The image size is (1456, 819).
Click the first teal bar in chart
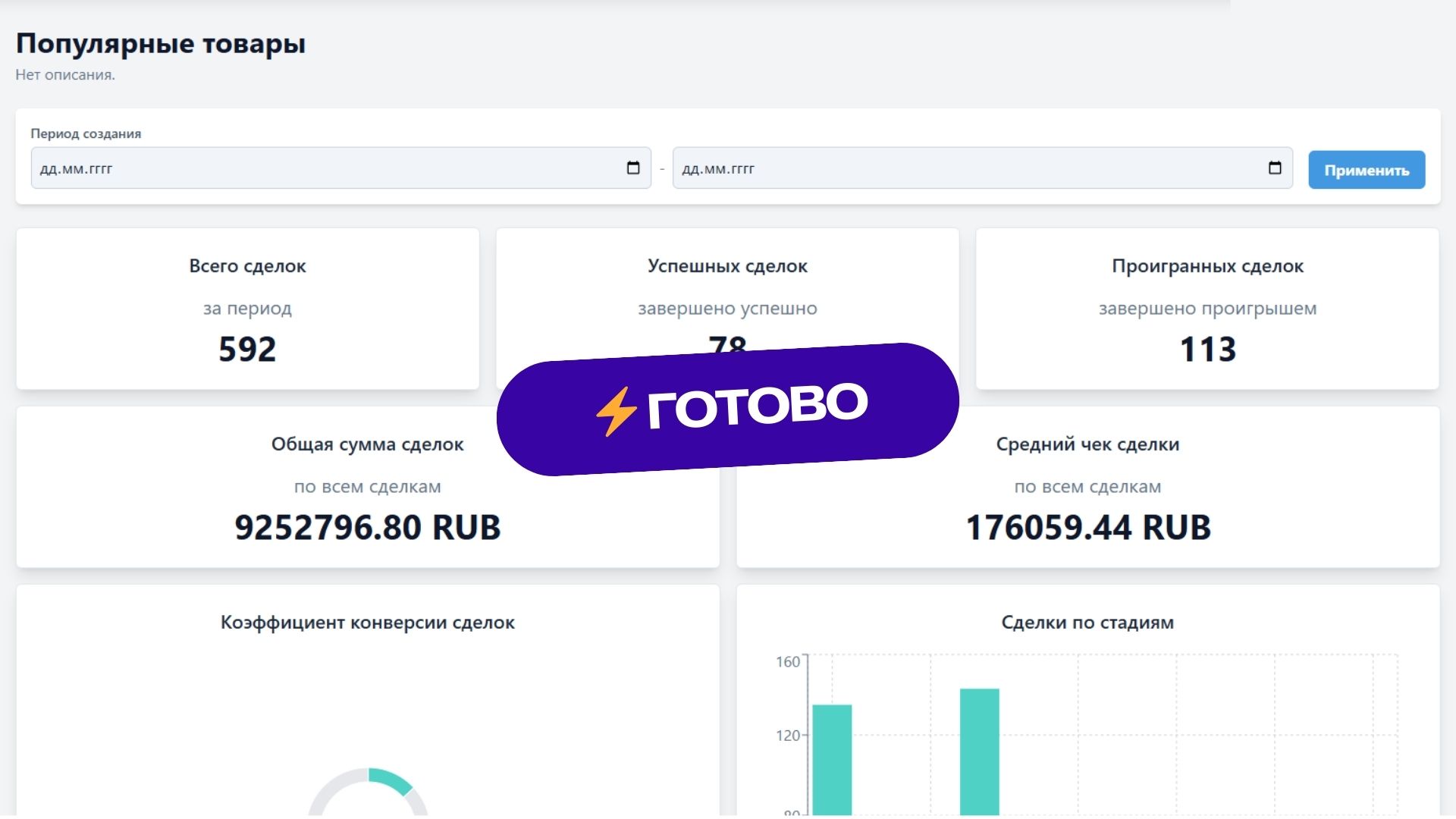(832, 758)
